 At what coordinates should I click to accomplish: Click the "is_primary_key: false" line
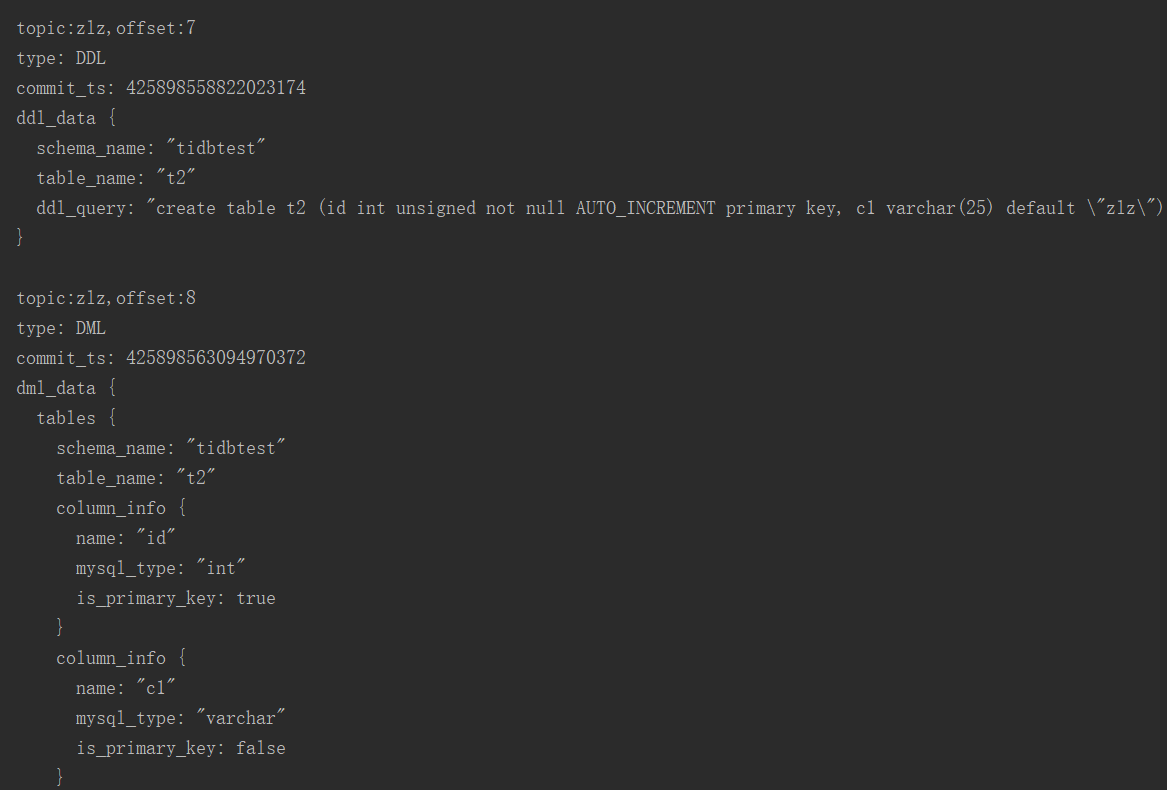(181, 748)
